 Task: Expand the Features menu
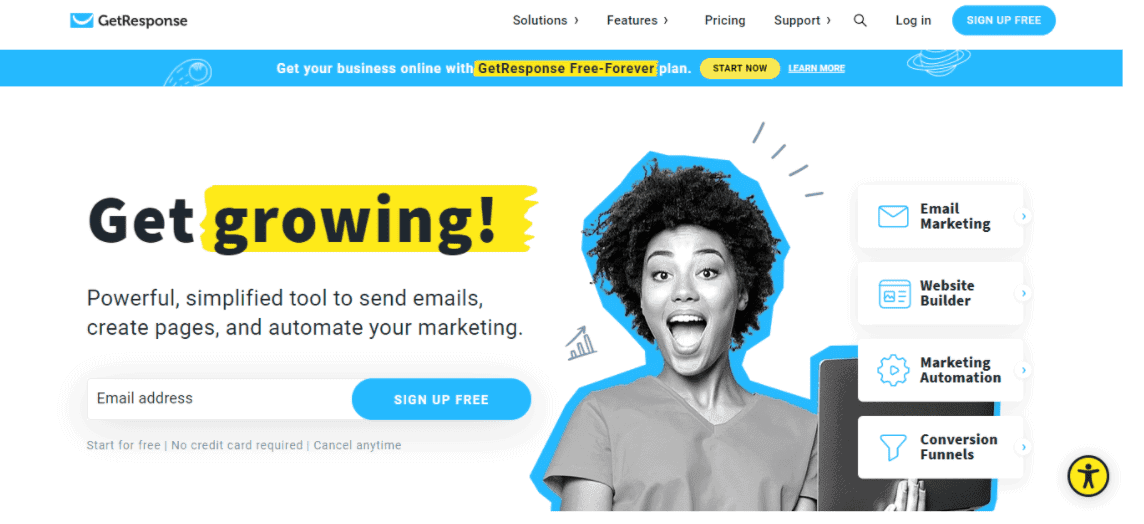coord(637,20)
